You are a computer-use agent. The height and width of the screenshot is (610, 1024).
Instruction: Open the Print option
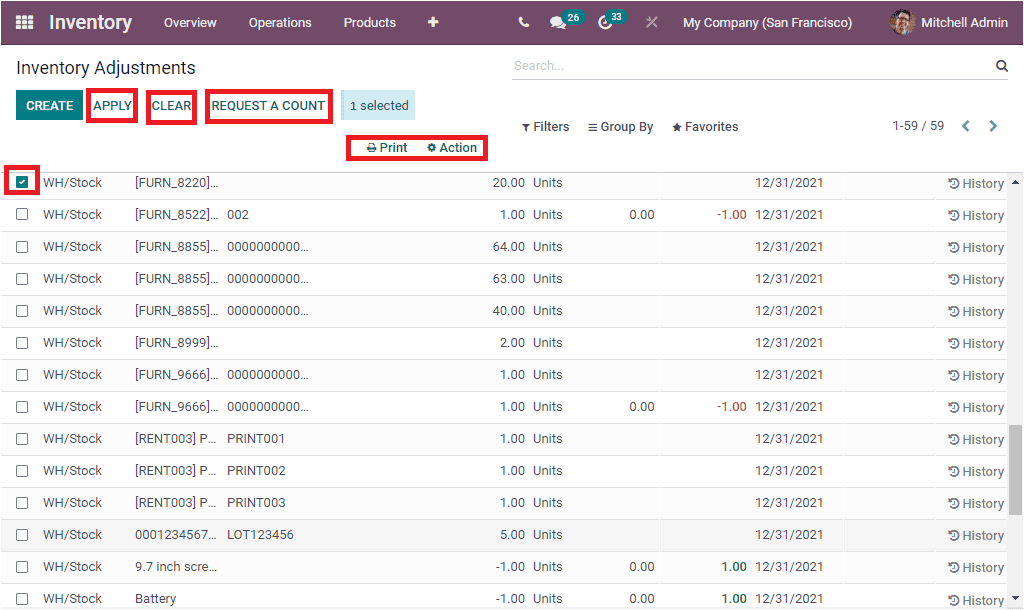pos(384,147)
